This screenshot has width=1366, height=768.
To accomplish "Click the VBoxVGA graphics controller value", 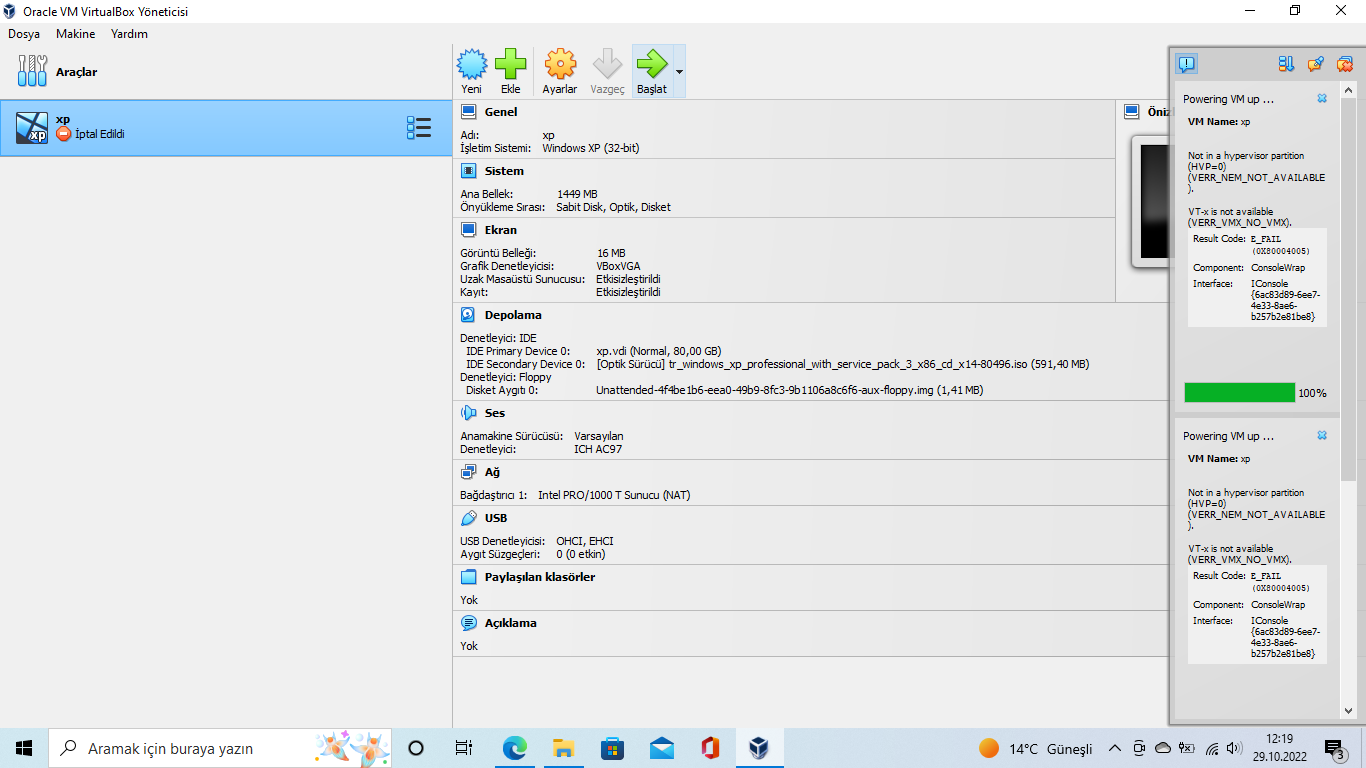I will [x=618, y=266].
